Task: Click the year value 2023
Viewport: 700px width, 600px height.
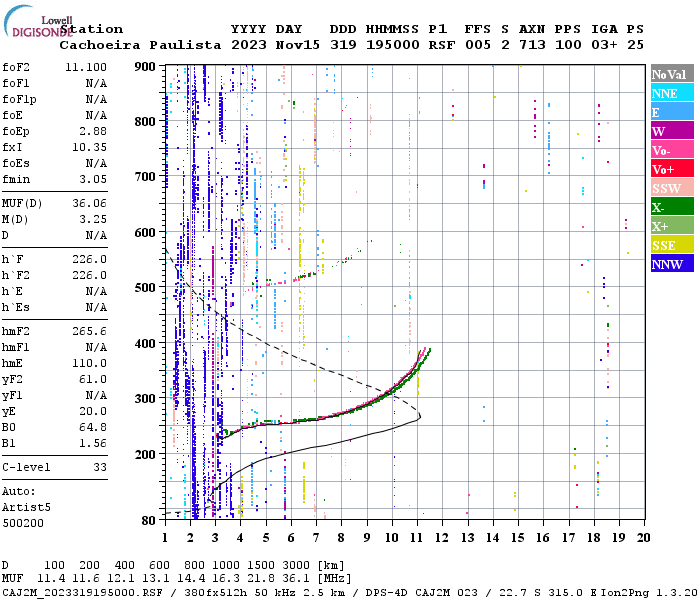Action: coord(249,45)
